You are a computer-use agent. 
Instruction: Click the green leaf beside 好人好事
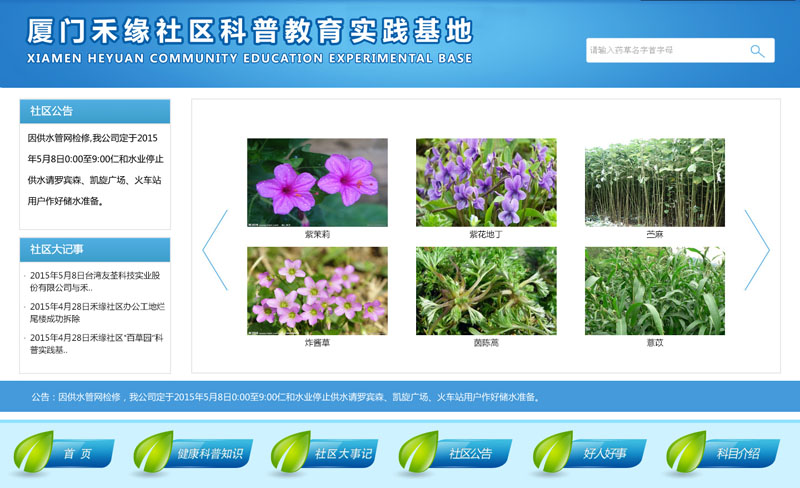pos(553,451)
